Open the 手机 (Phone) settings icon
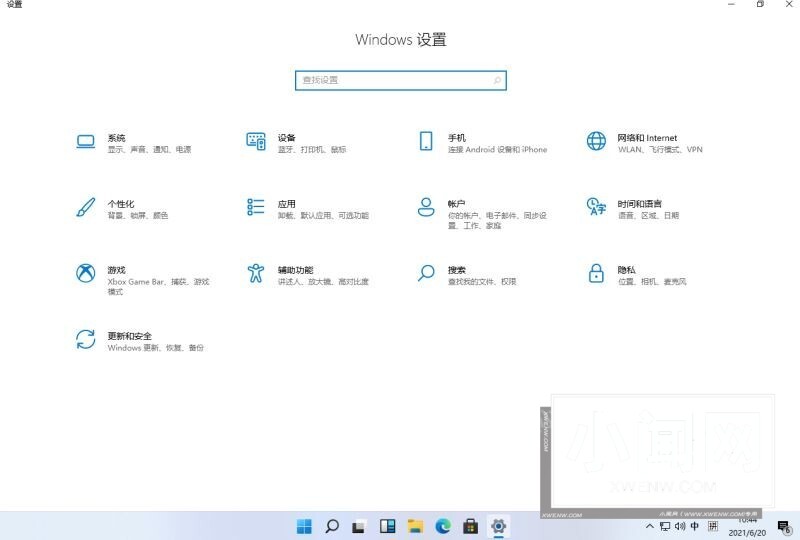800x540 pixels. click(426, 141)
